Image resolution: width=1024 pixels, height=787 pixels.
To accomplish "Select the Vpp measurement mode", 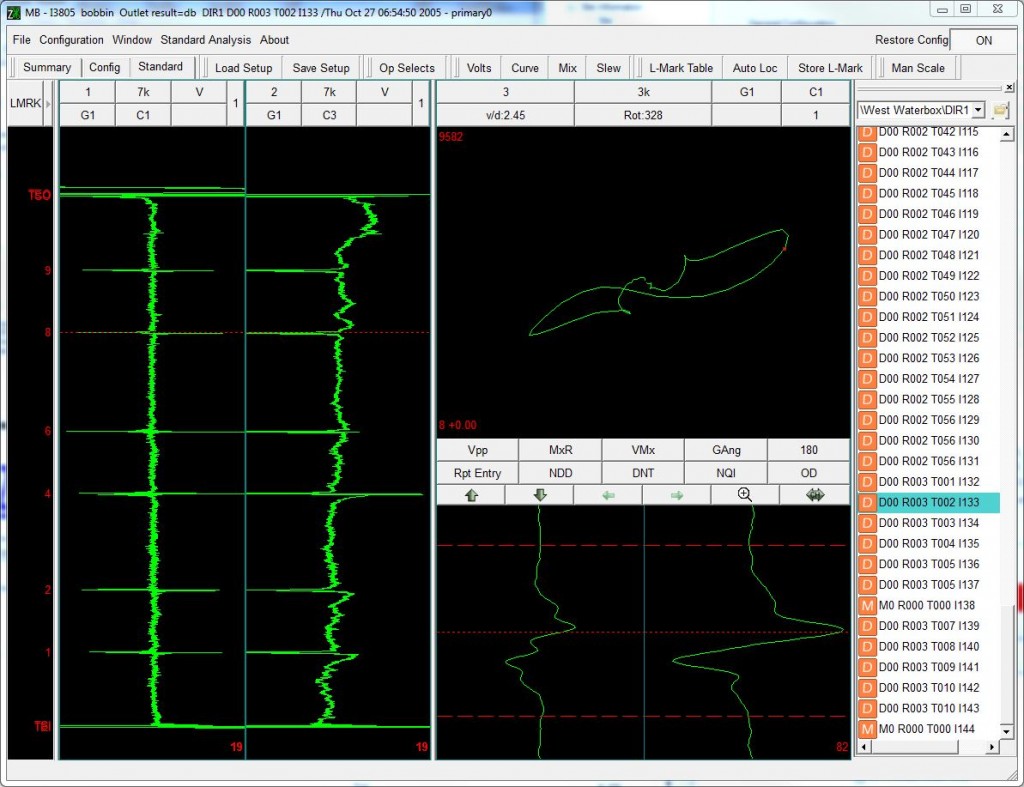I will click(x=477, y=449).
